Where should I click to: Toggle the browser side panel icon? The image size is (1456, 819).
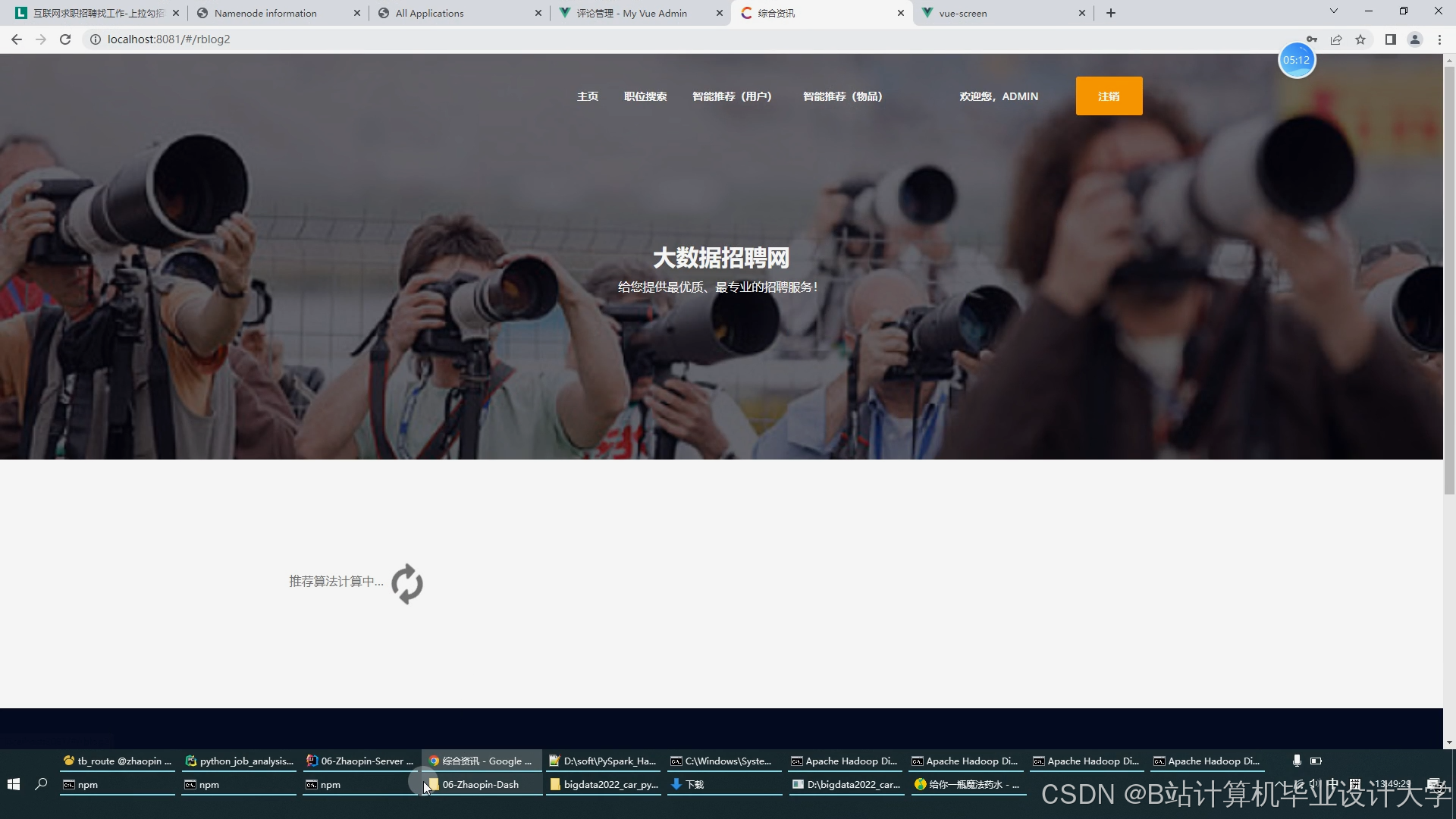1390,39
